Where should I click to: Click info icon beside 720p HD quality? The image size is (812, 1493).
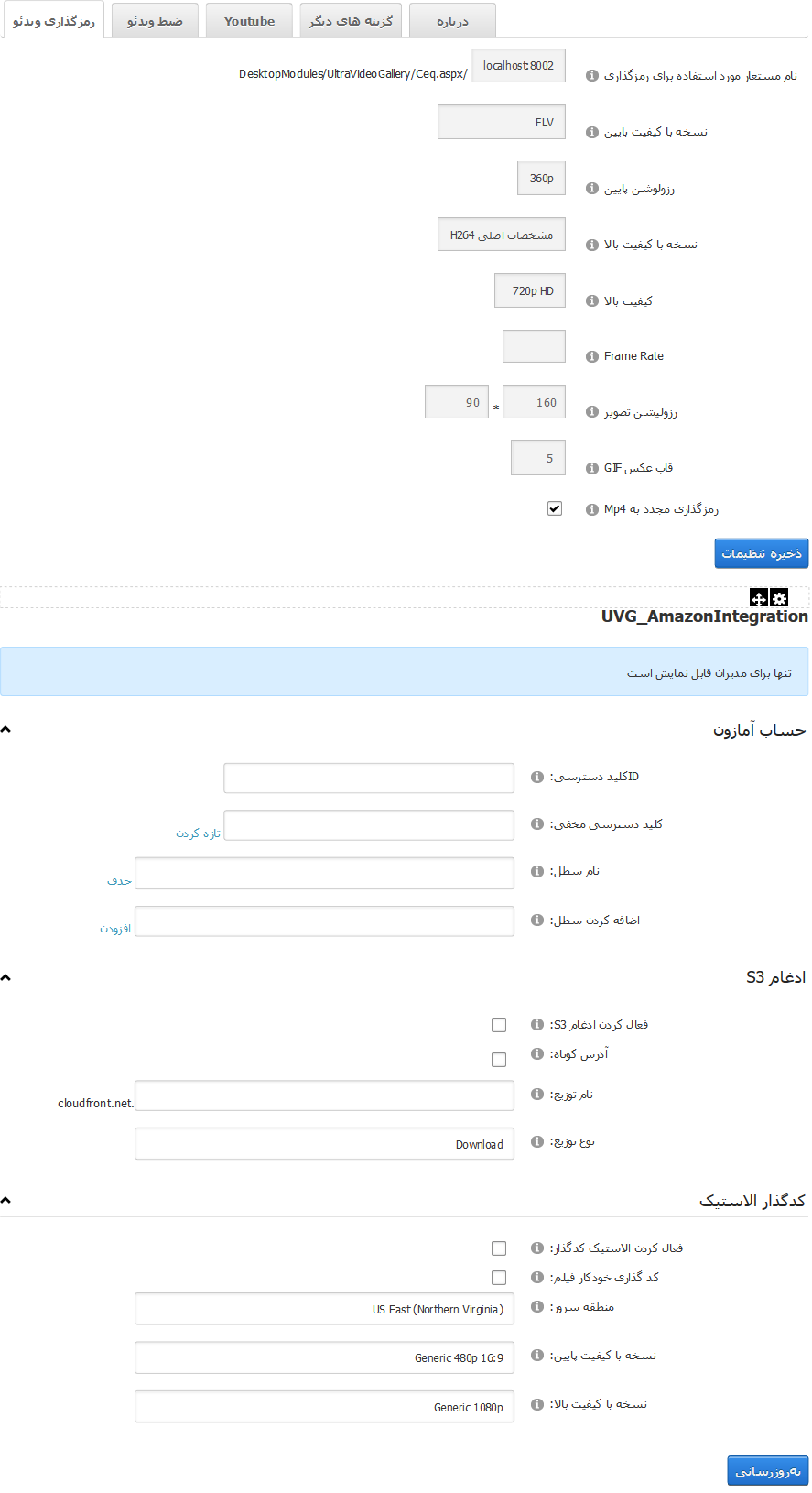point(592,300)
